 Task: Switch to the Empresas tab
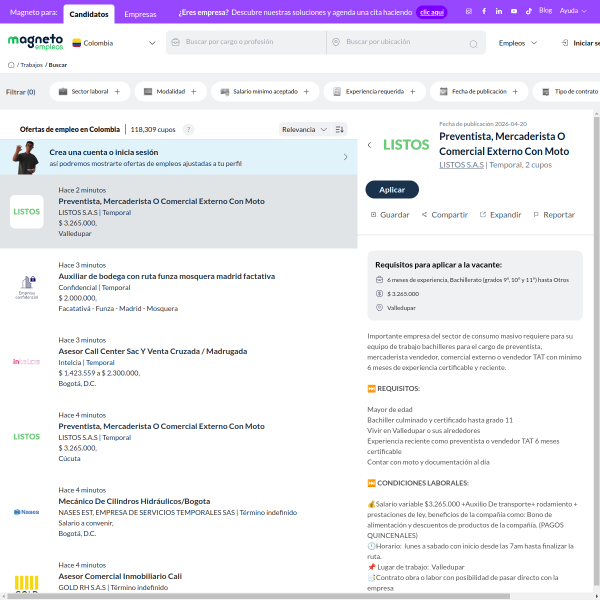(x=140, y=14)
